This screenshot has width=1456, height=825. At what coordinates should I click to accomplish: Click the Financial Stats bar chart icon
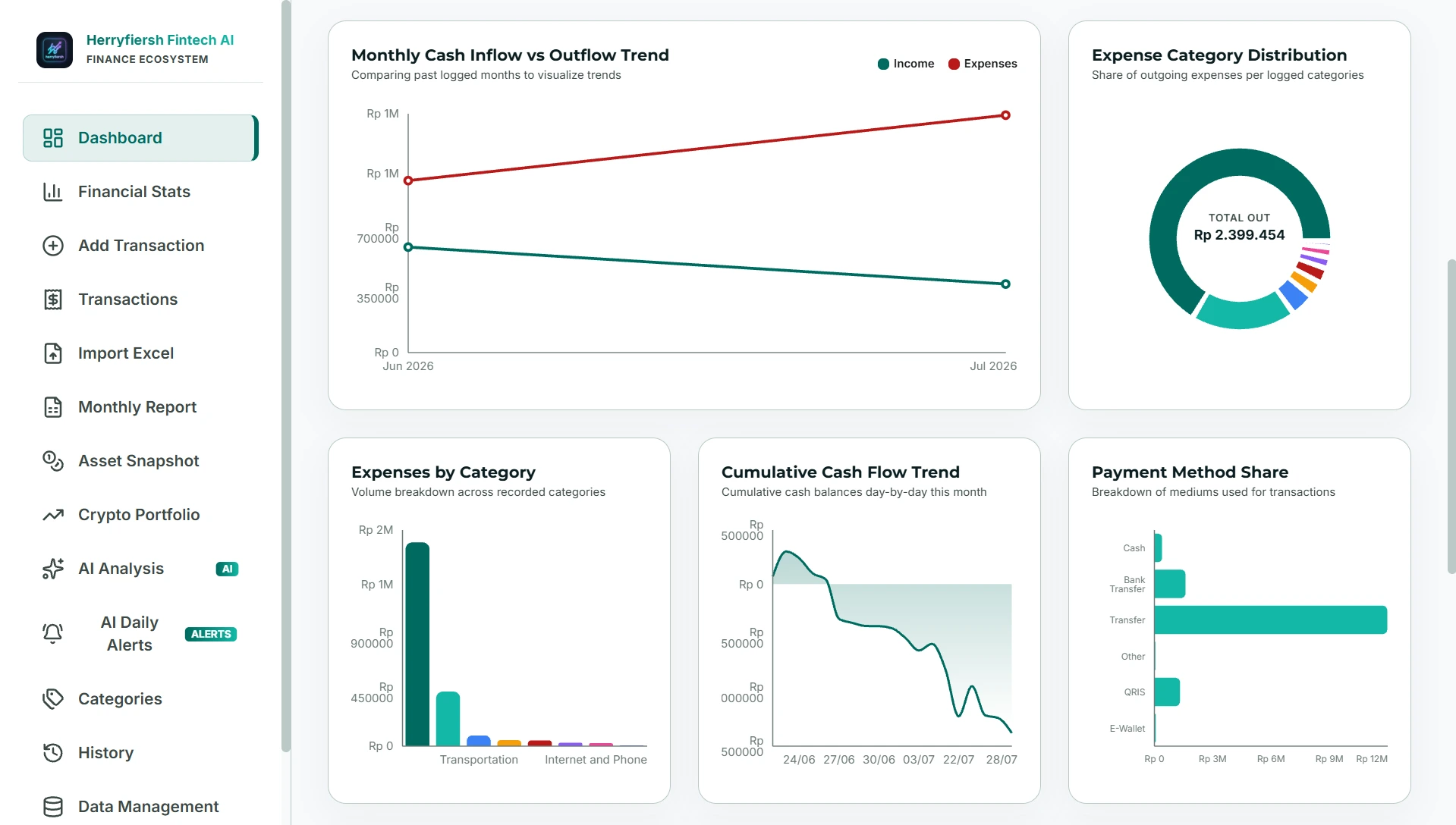53,192
